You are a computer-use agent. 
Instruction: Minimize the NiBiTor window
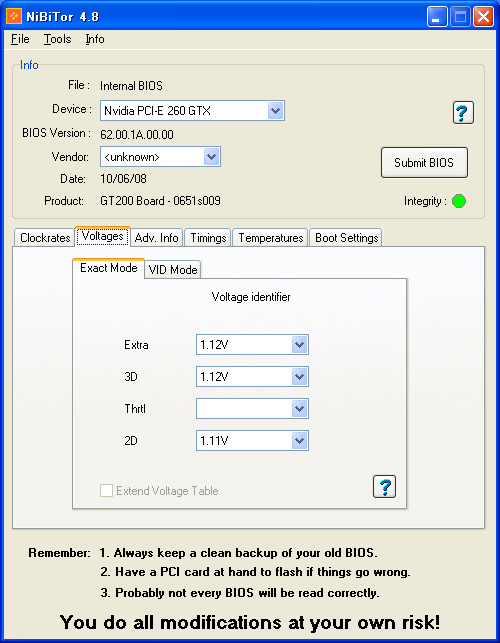coord(437,17)
